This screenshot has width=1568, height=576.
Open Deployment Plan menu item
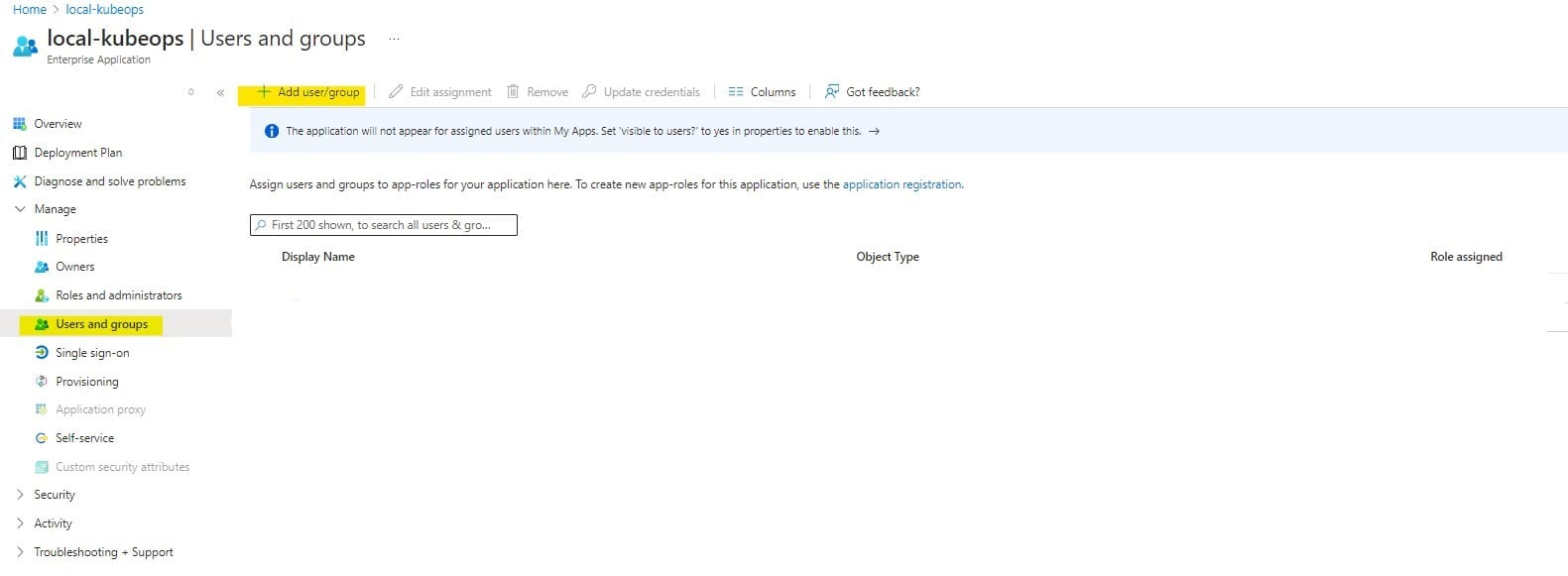point(78,153)
